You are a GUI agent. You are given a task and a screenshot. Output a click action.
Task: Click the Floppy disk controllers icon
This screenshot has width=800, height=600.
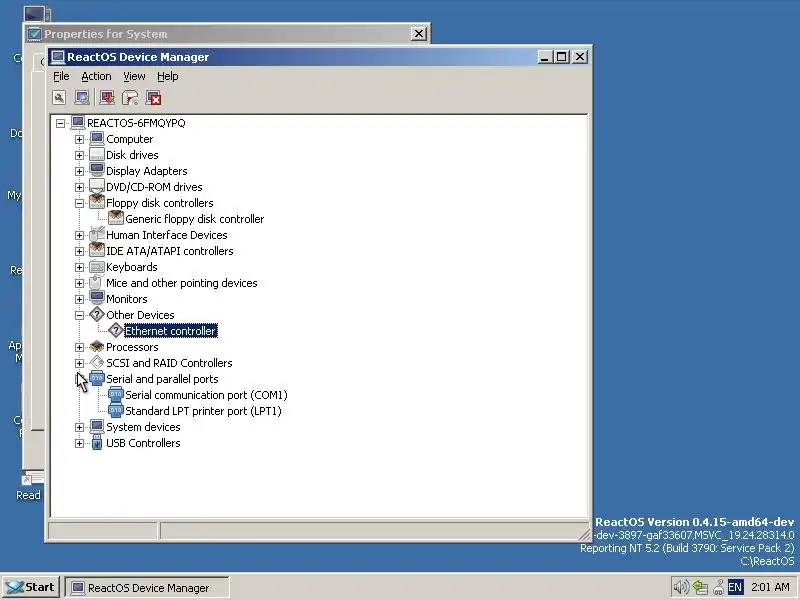(96, 203)
